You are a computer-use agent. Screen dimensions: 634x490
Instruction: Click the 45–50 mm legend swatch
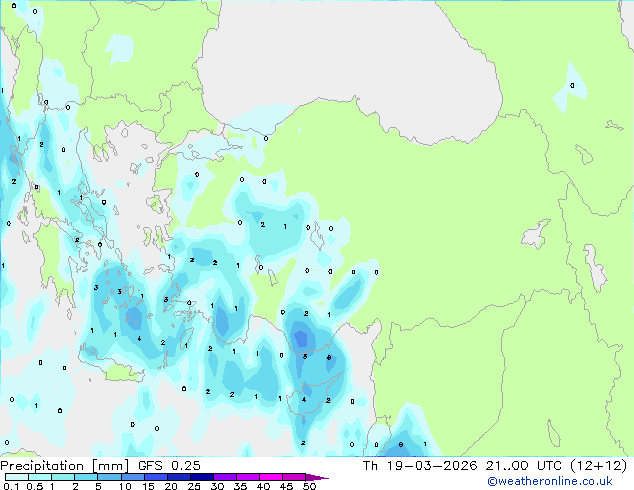(294, 477)
